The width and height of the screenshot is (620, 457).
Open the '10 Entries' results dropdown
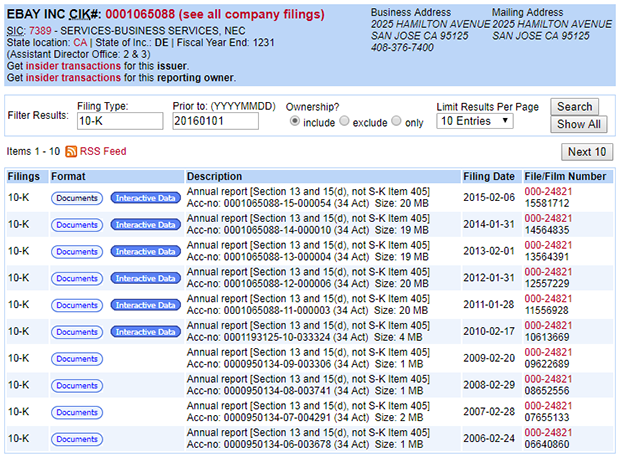tap(474, 121)
